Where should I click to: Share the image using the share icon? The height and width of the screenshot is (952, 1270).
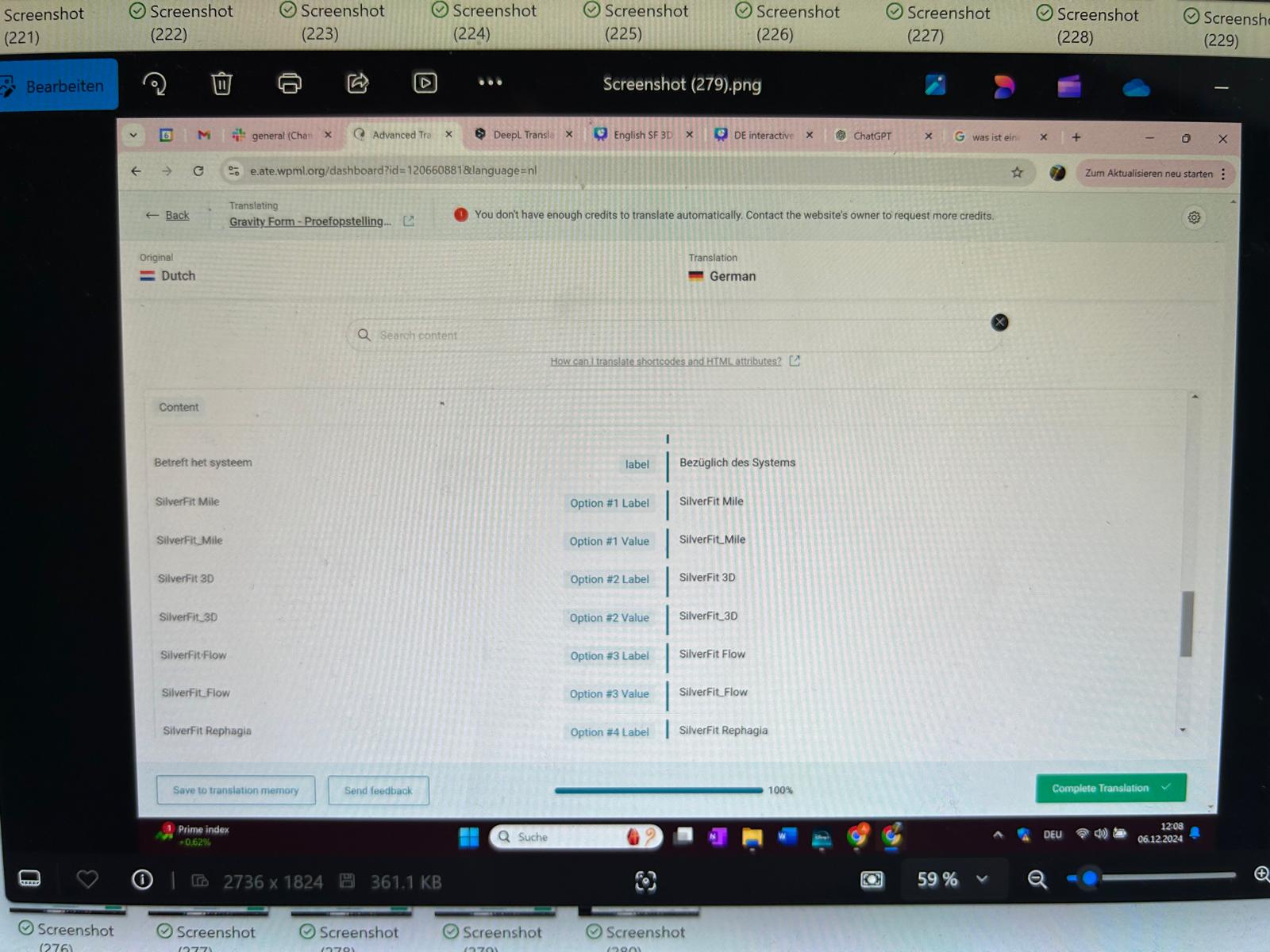pyautogui.click(x=358, y=83)
